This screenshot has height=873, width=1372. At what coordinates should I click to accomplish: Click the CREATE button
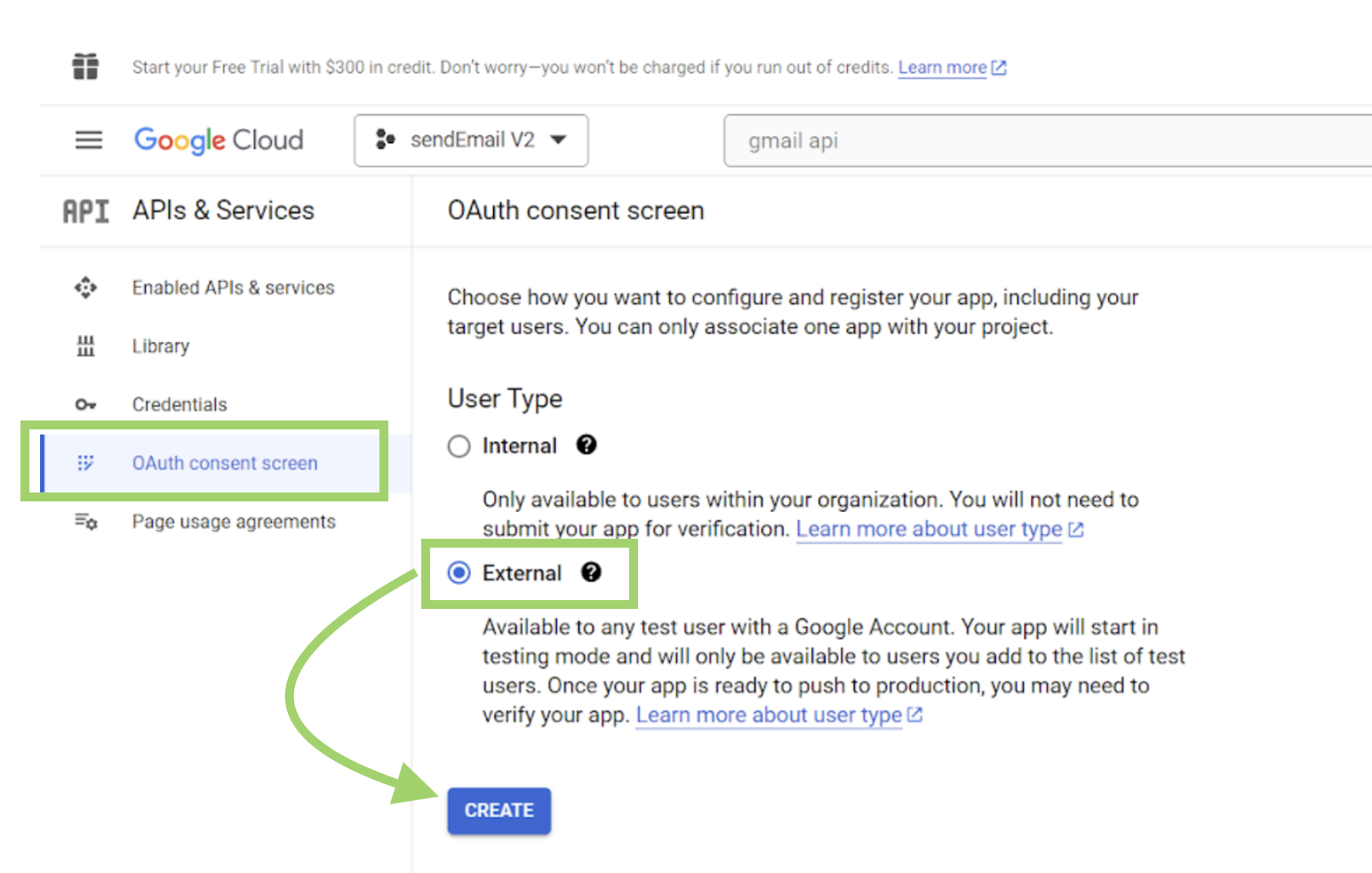coord(499,810)
